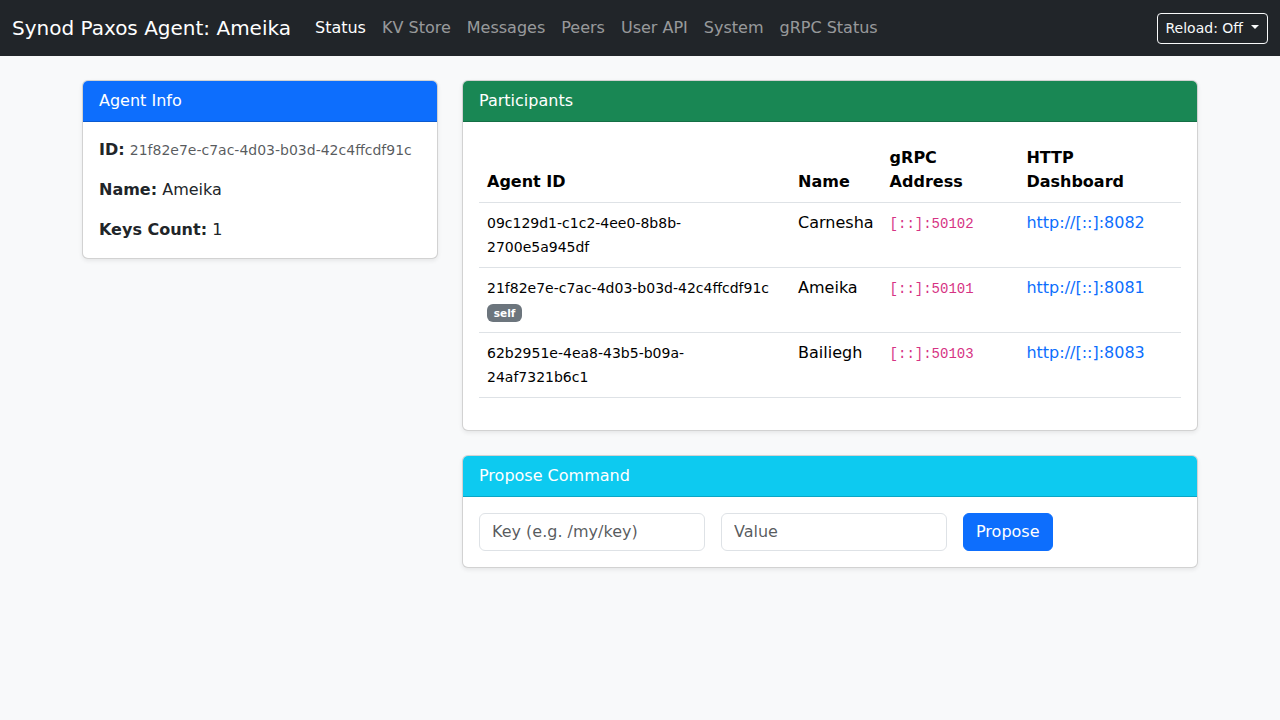View the System page
This screenshot has width=1280, height=720.
click(x=733, y=28)
